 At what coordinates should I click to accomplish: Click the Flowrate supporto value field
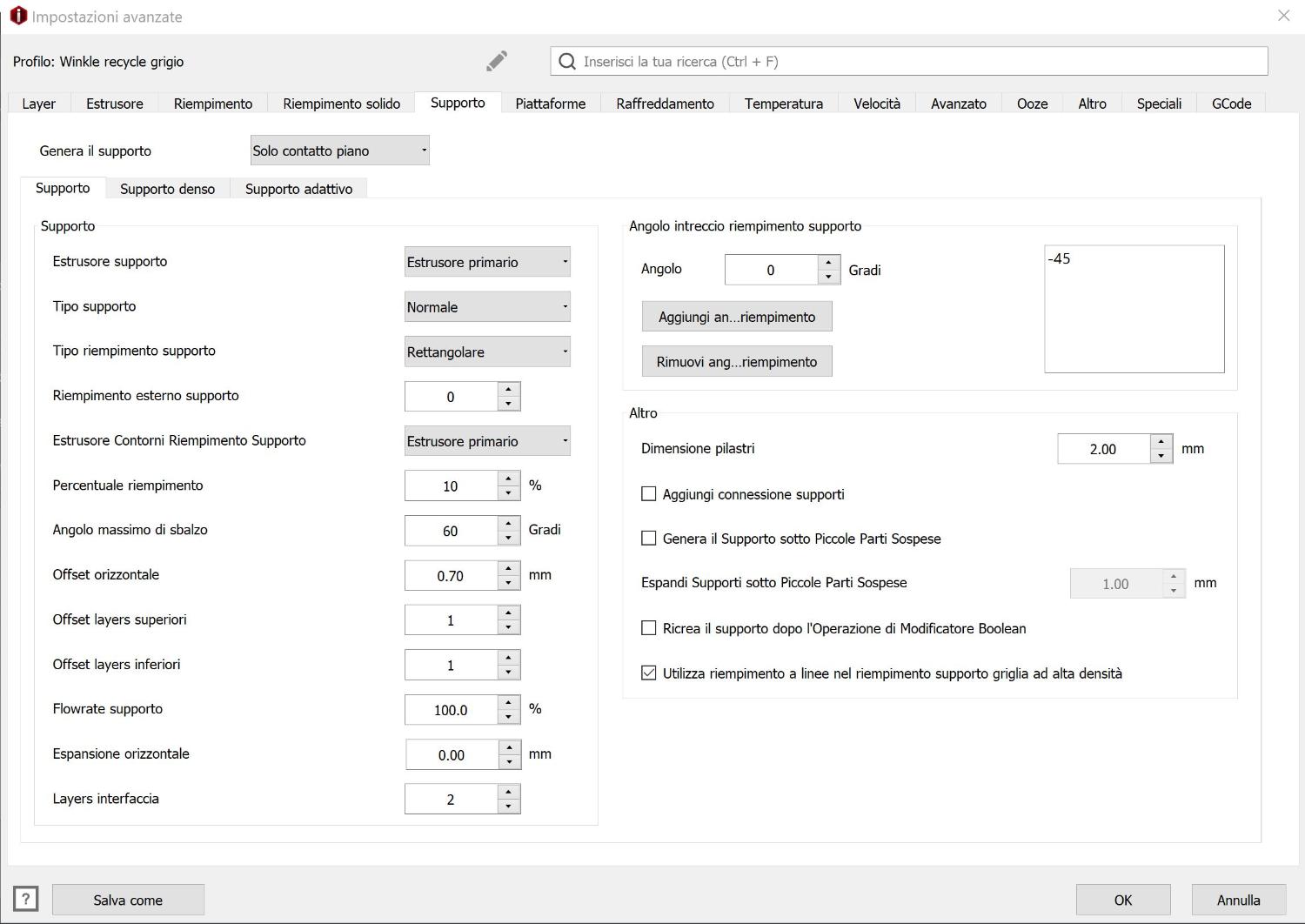pyautogui.click(x=451, y=710)
